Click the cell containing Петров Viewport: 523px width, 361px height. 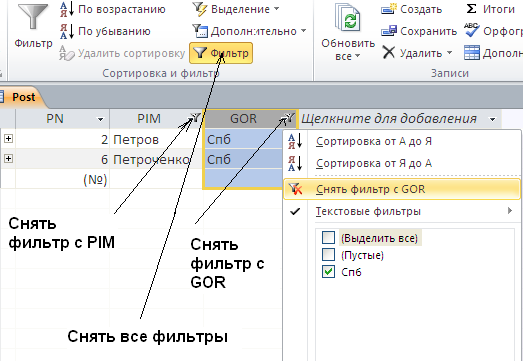pos(156,139)
